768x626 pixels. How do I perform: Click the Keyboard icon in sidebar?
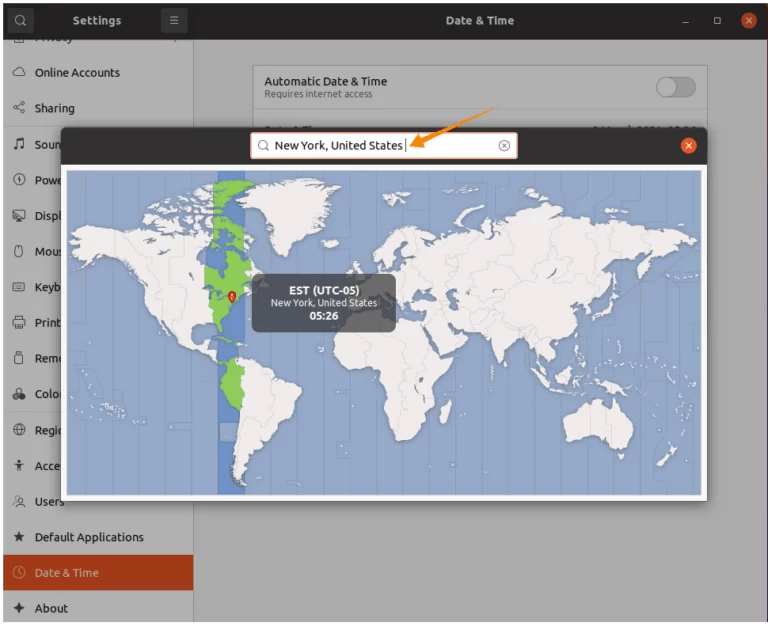(x=19, y=287)
